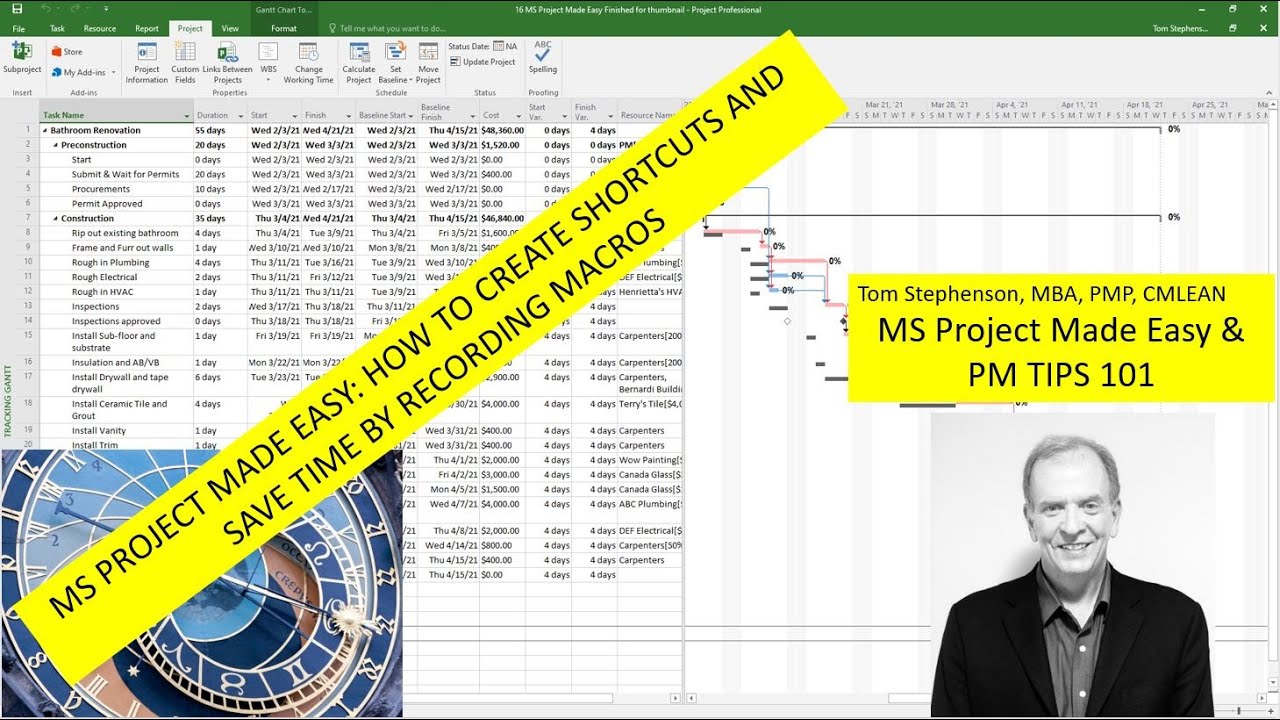This screenshot has height=720, width=1280.
Task: Click the table's horizontal scrollbar right arrow
Action: click(x=676, y=698)
